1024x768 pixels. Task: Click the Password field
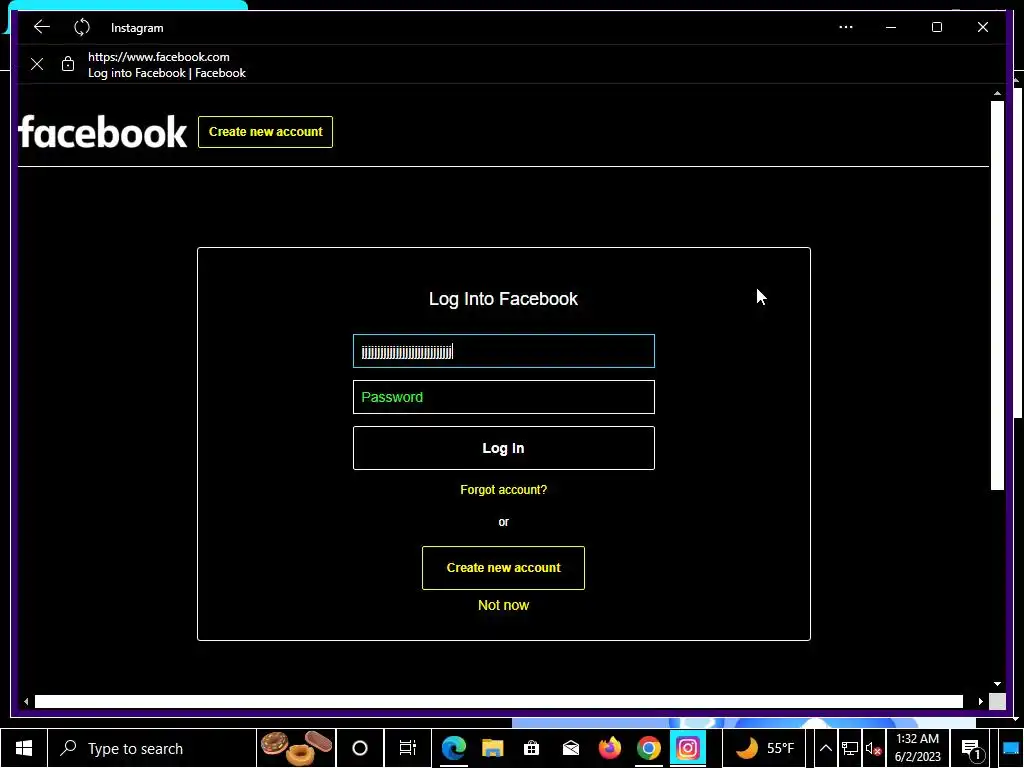pyautogui.click(x=504, y=397)
